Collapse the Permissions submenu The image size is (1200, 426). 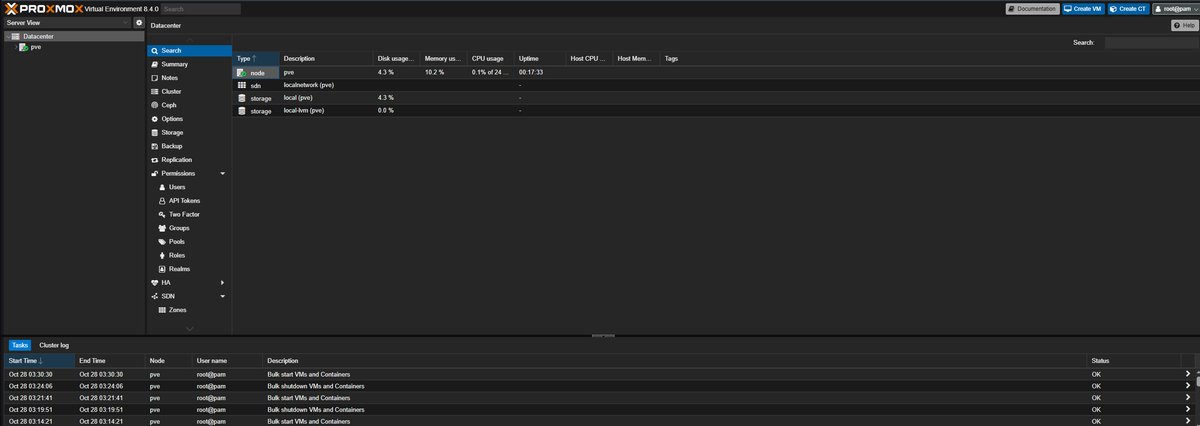point(222,173)
